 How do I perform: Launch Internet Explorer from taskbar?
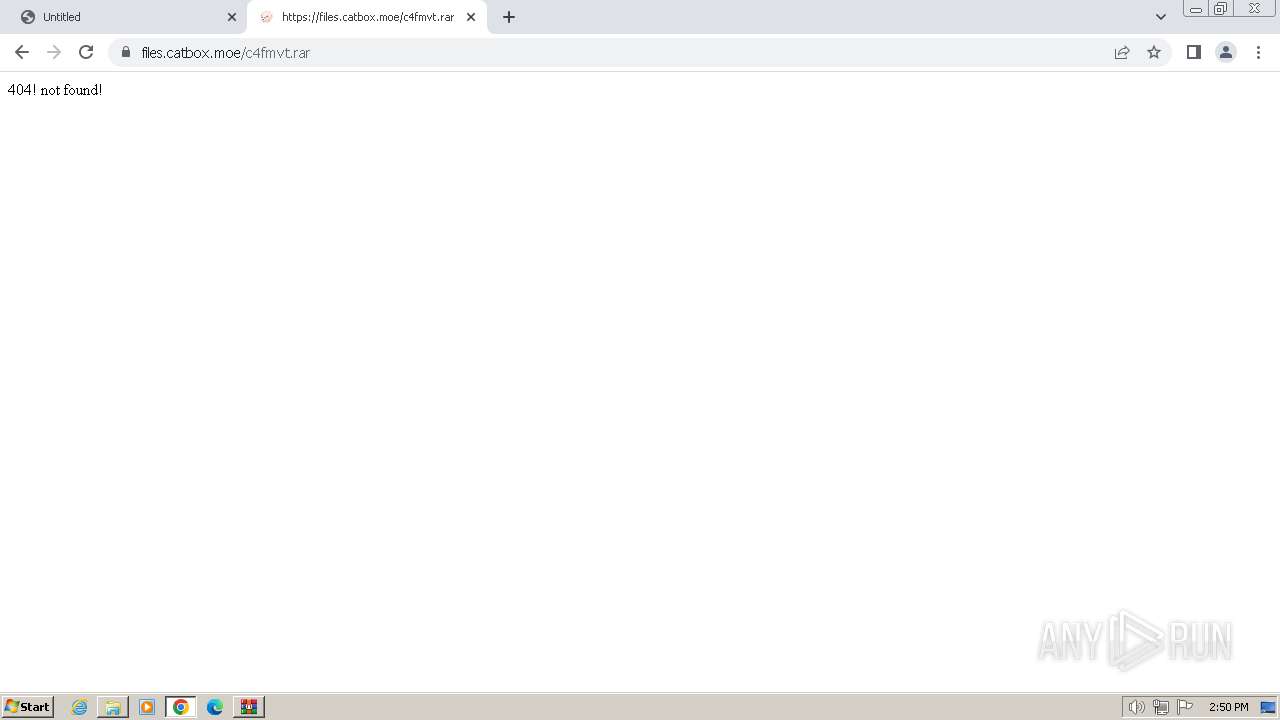tap(80, 707)
